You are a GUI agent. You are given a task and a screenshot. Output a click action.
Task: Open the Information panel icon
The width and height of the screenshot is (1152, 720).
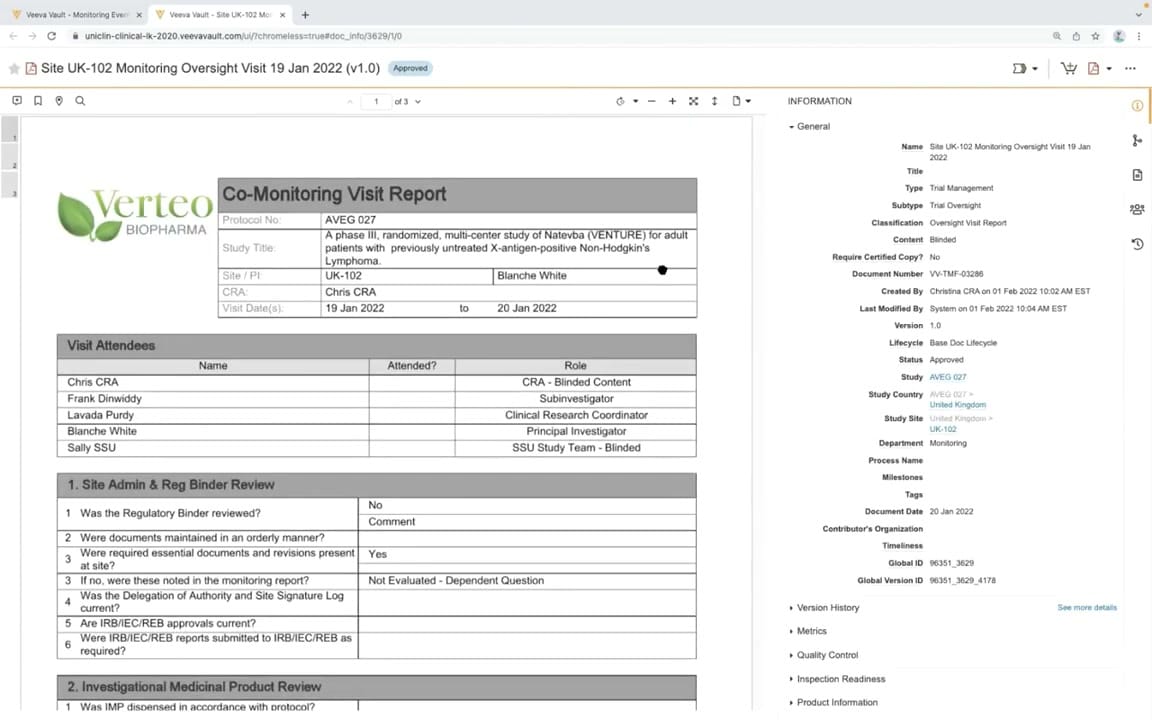[1137, 106]
